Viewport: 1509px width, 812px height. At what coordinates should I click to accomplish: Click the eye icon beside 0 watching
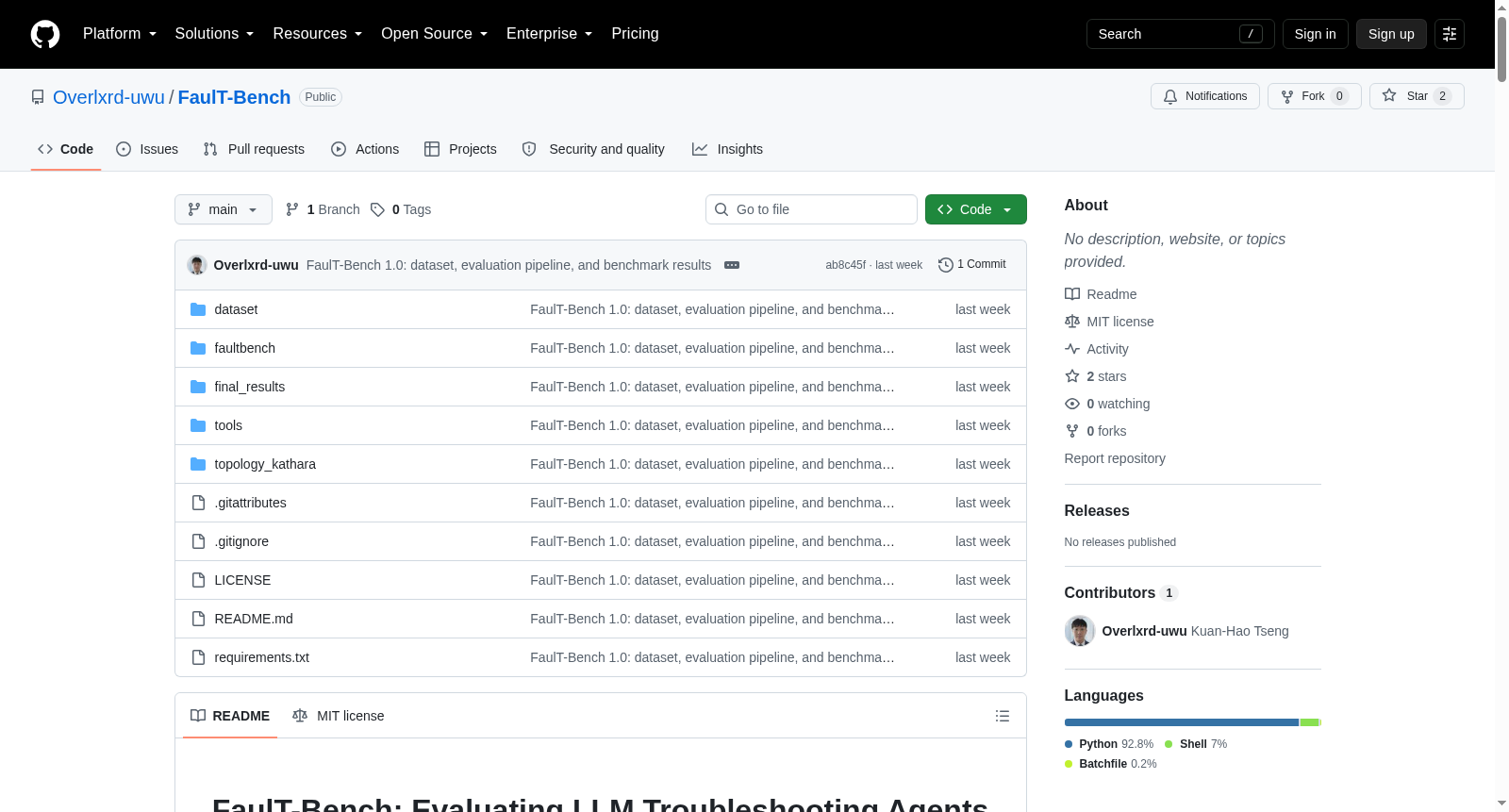(x=1072, y=404)
